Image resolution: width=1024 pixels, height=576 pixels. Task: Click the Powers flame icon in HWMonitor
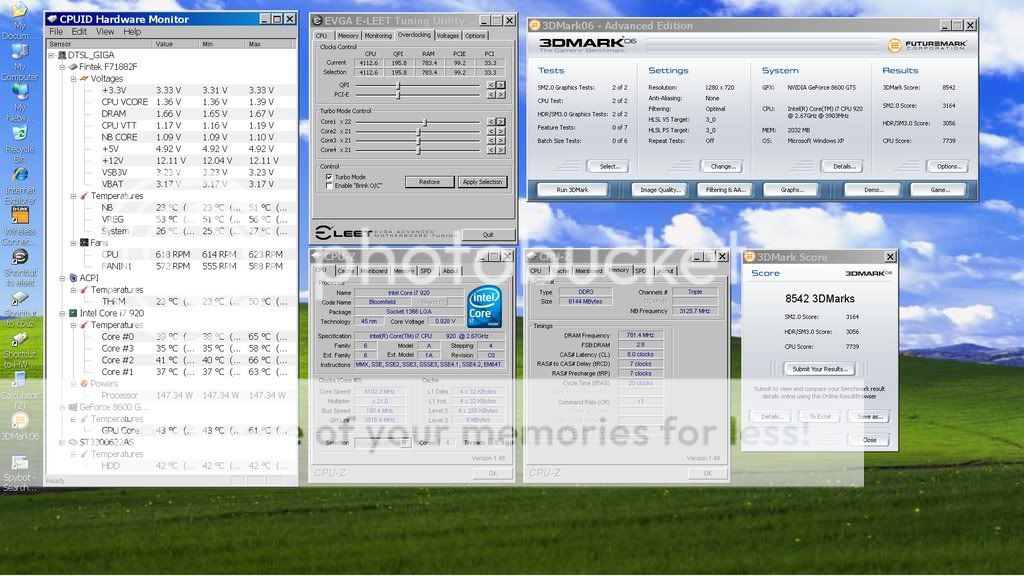pyautogui.click(x=84, y=383)
